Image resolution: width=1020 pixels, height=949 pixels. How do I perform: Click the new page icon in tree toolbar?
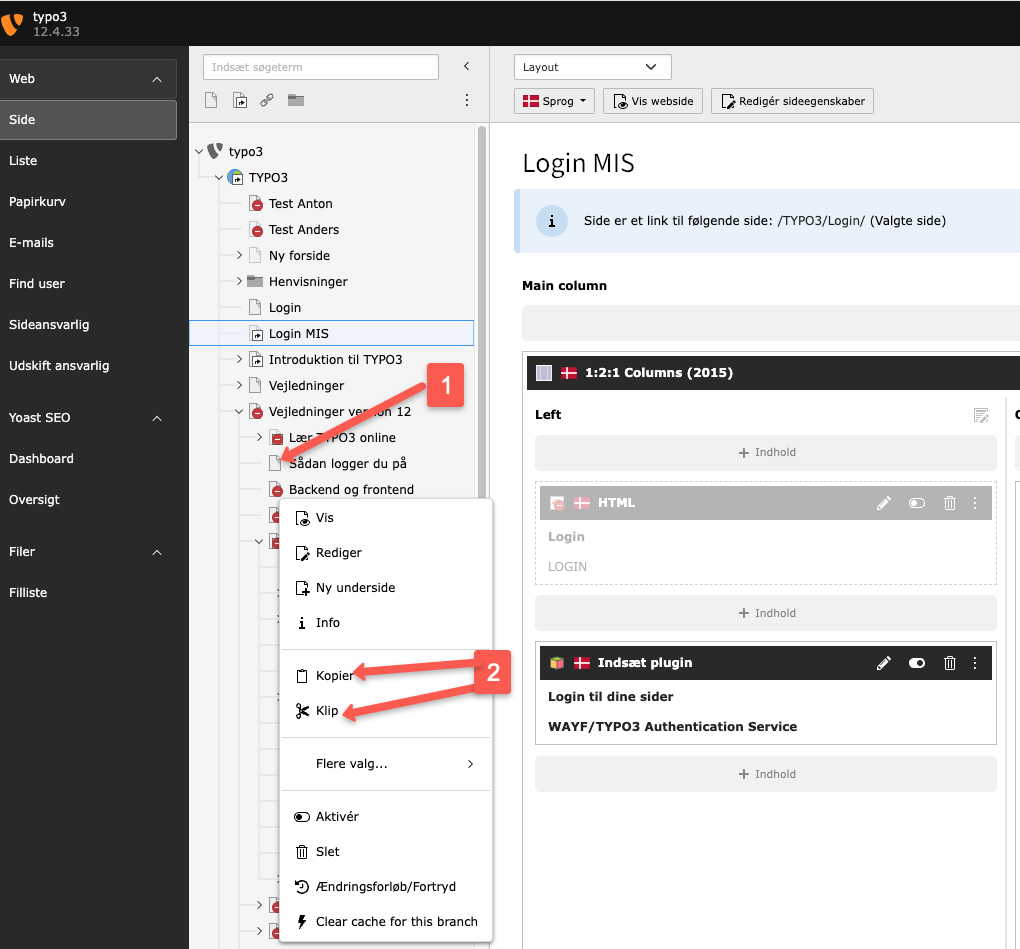(x=211, y=100)
